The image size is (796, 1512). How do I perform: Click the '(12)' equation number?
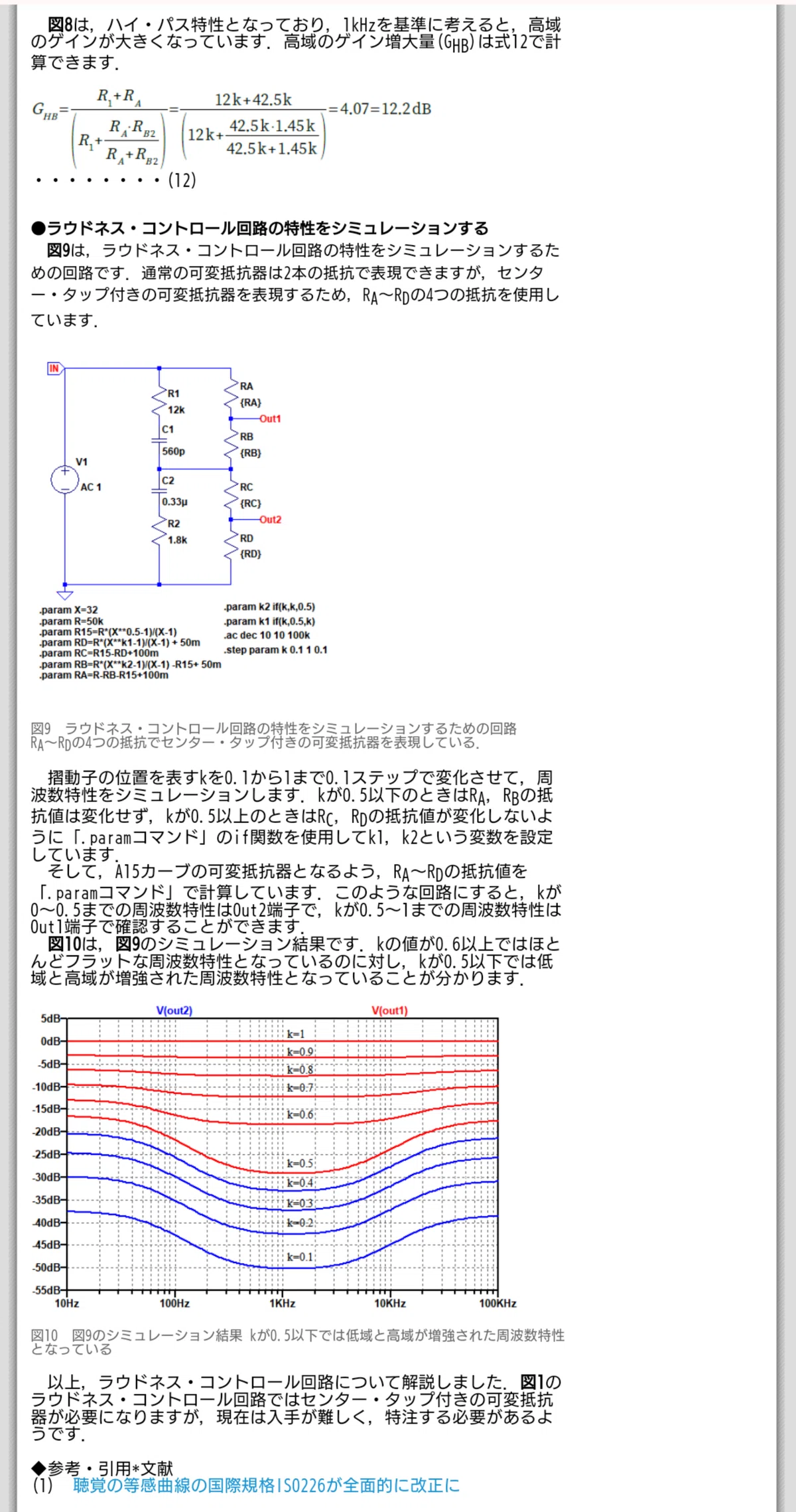click(182, 181)
